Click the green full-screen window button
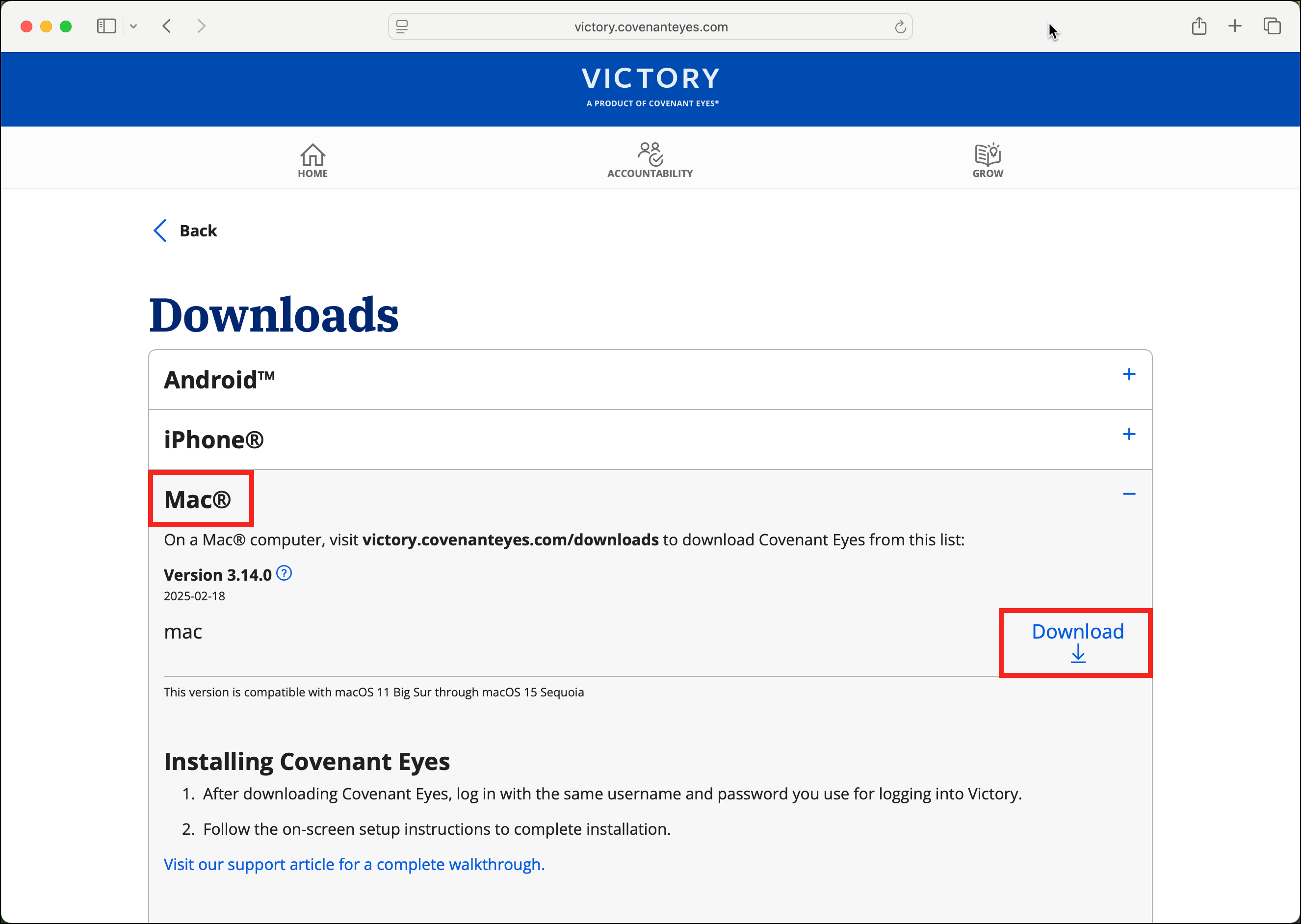Image resolution: width=1301 pixels, height=924 pixels. click(x=65, y=26)
